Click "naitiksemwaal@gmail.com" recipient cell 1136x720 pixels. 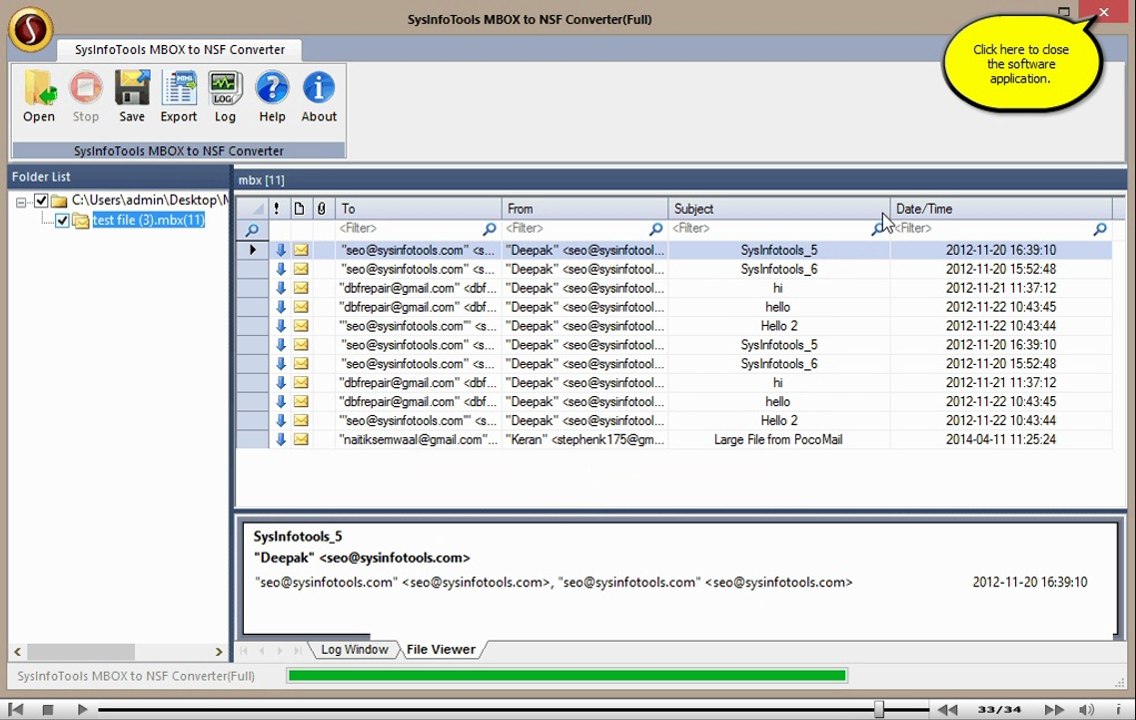tap(418, 439)
